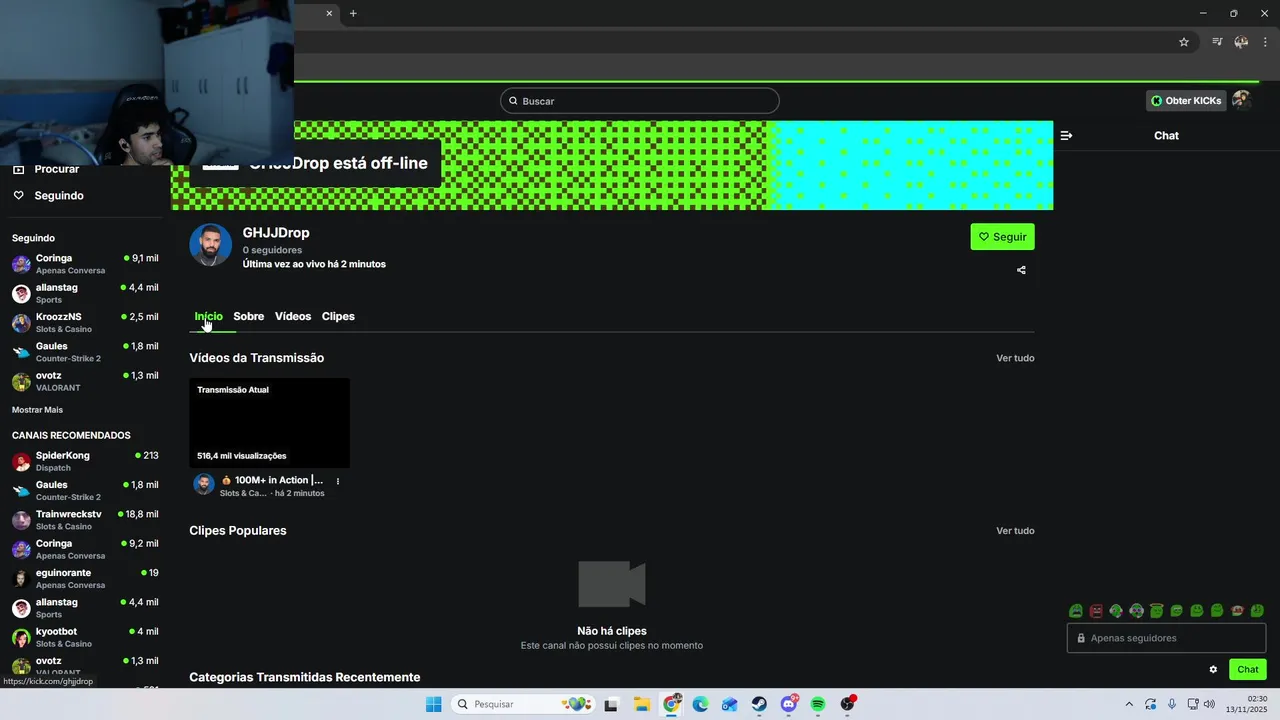Click the GHJJDrop channel avatar
The height and width of the screenshot is (720, 1280).
(x=210, y=245)
